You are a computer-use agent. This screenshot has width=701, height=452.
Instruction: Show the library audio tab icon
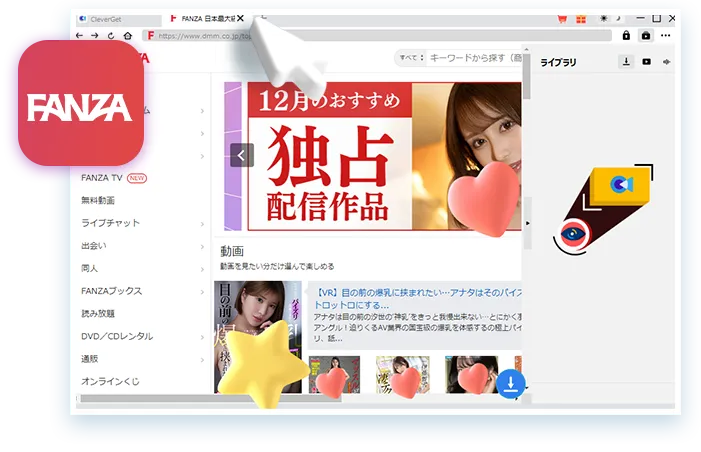tap(667, 62)
